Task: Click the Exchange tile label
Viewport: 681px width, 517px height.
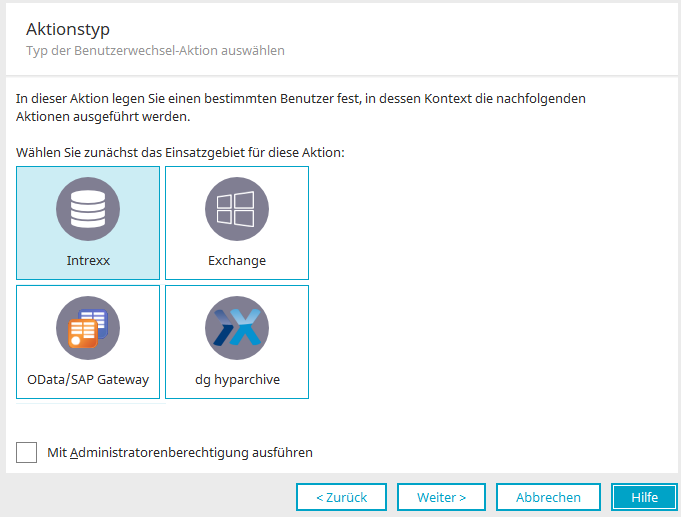Action: (x=237, y=260)
